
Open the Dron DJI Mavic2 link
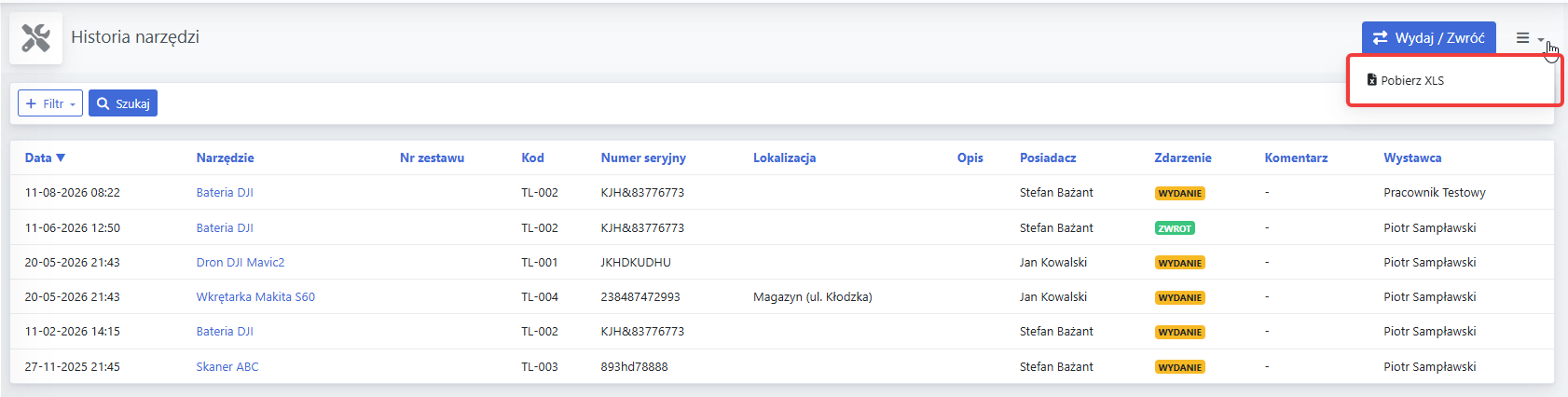[241, 263]
